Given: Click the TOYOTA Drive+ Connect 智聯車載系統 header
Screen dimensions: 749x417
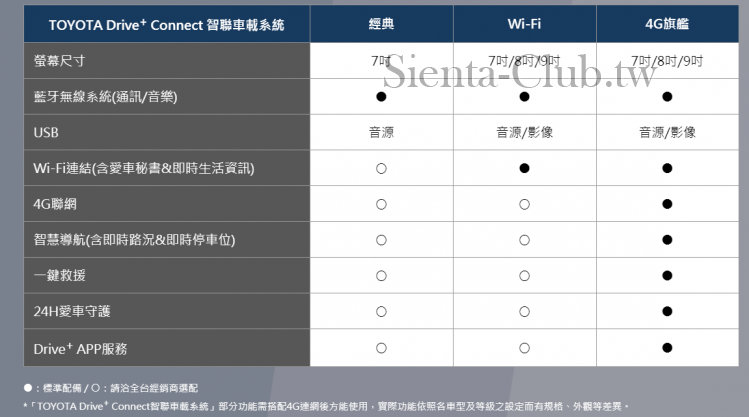Looking at the screenshot, I should (x=166, y=24).
